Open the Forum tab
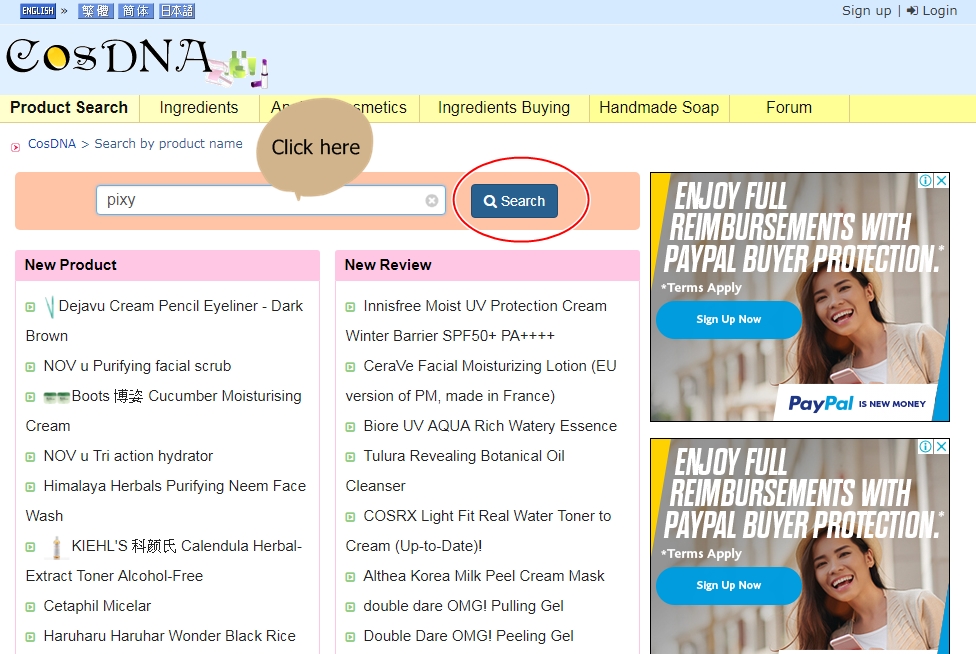The image size is (976, 654). [789, 108]
